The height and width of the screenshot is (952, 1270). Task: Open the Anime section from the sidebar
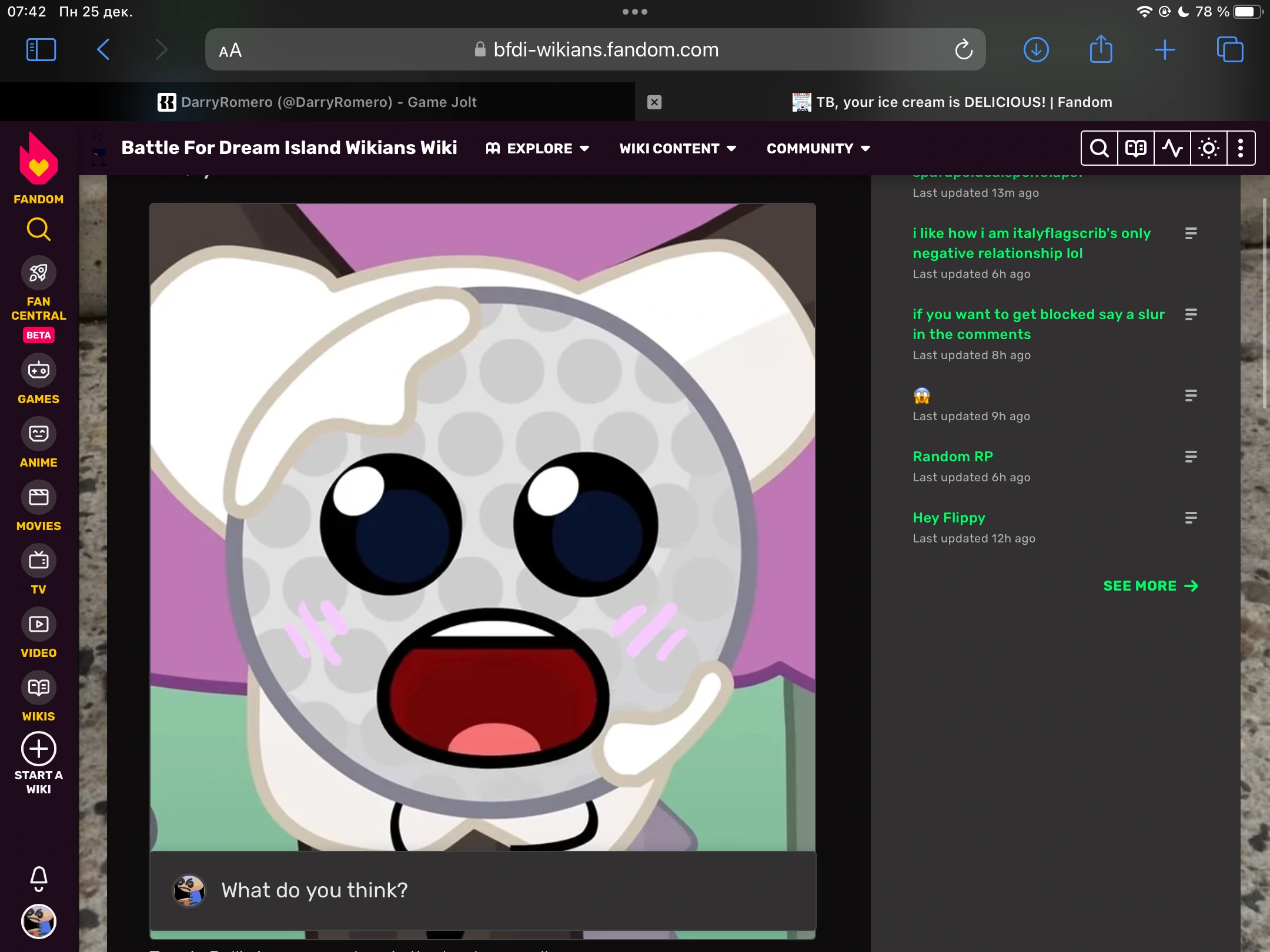click(38, 434)
